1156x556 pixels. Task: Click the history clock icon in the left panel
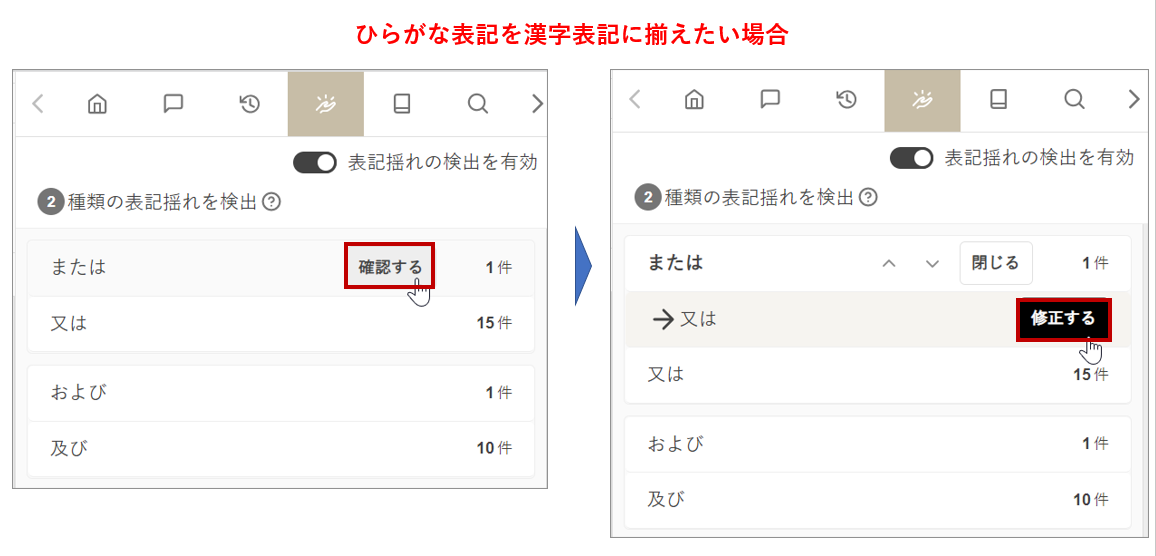tap(249, 104)
